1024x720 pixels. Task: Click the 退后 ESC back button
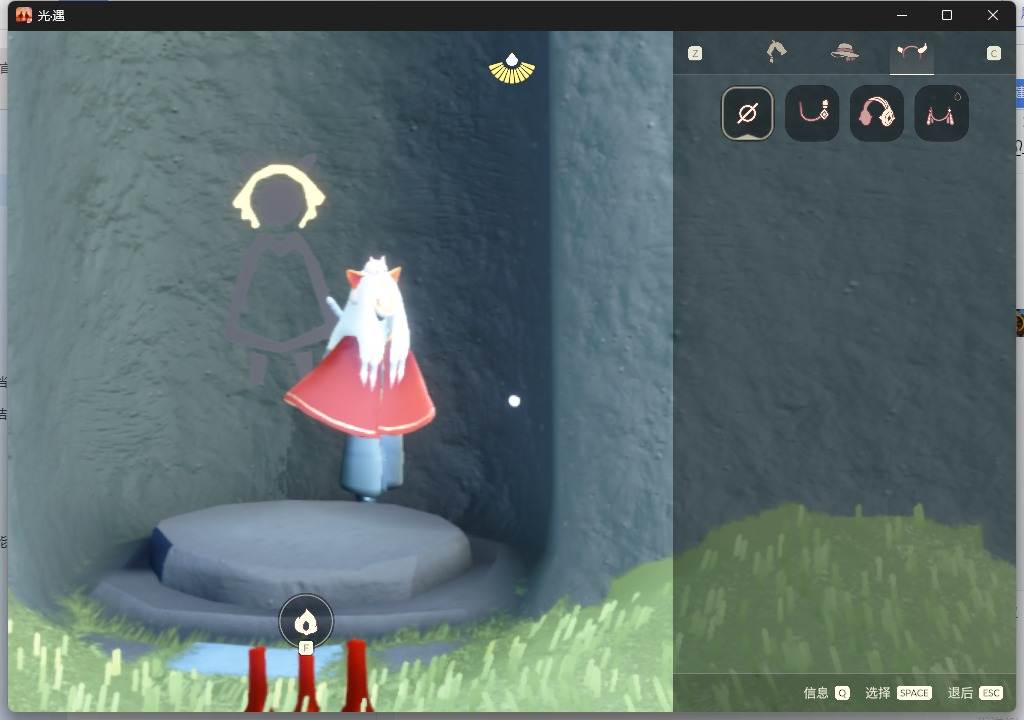tap(975, 693)
